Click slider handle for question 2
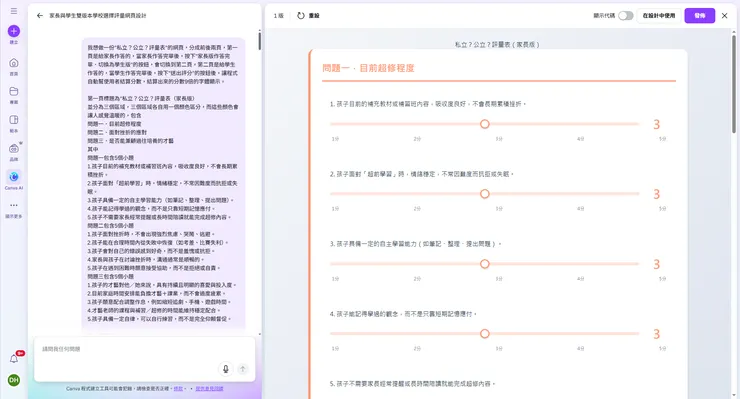Viewport: 740px width, 399px height. [x=485, y=194]
